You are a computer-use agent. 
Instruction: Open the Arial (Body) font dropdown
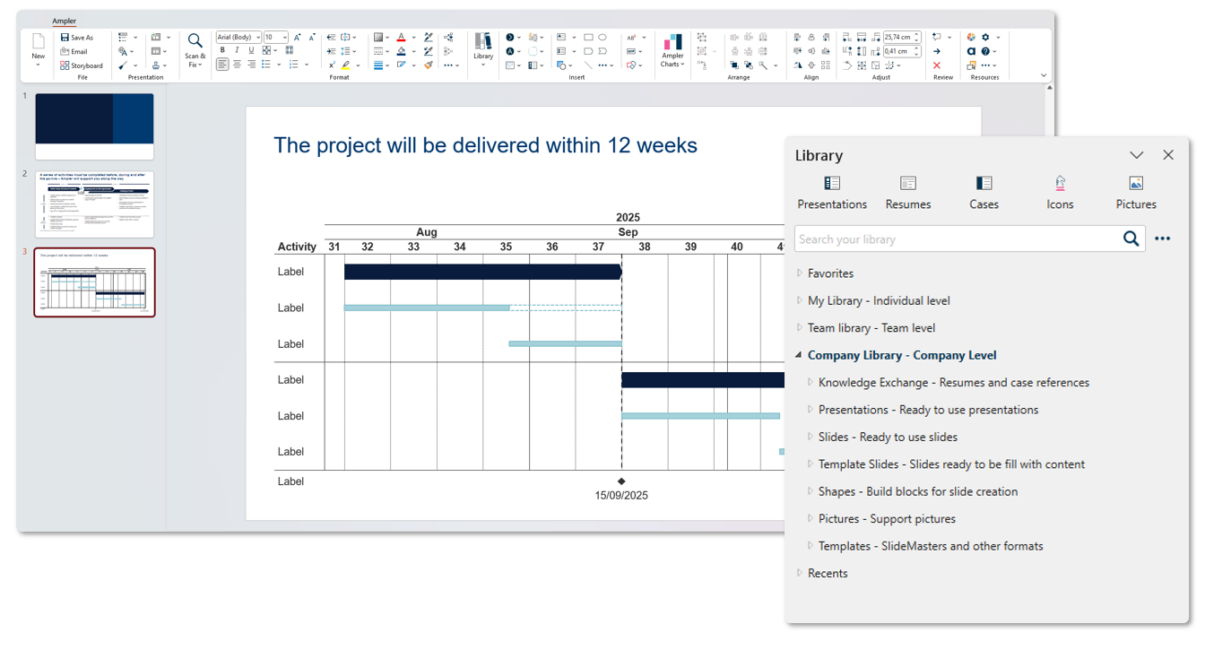pyautogui.click(x=238, y=37)
